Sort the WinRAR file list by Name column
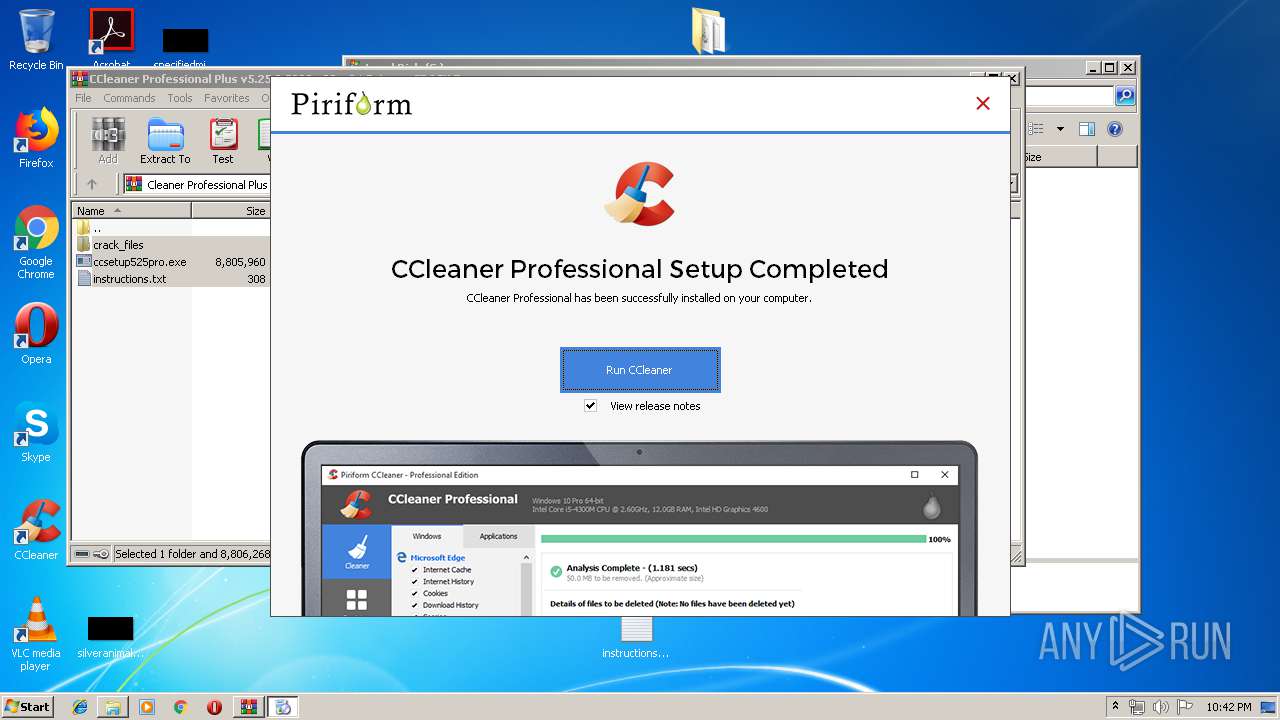This screenshot has width=1280, height=720. [x=132, y=211]
